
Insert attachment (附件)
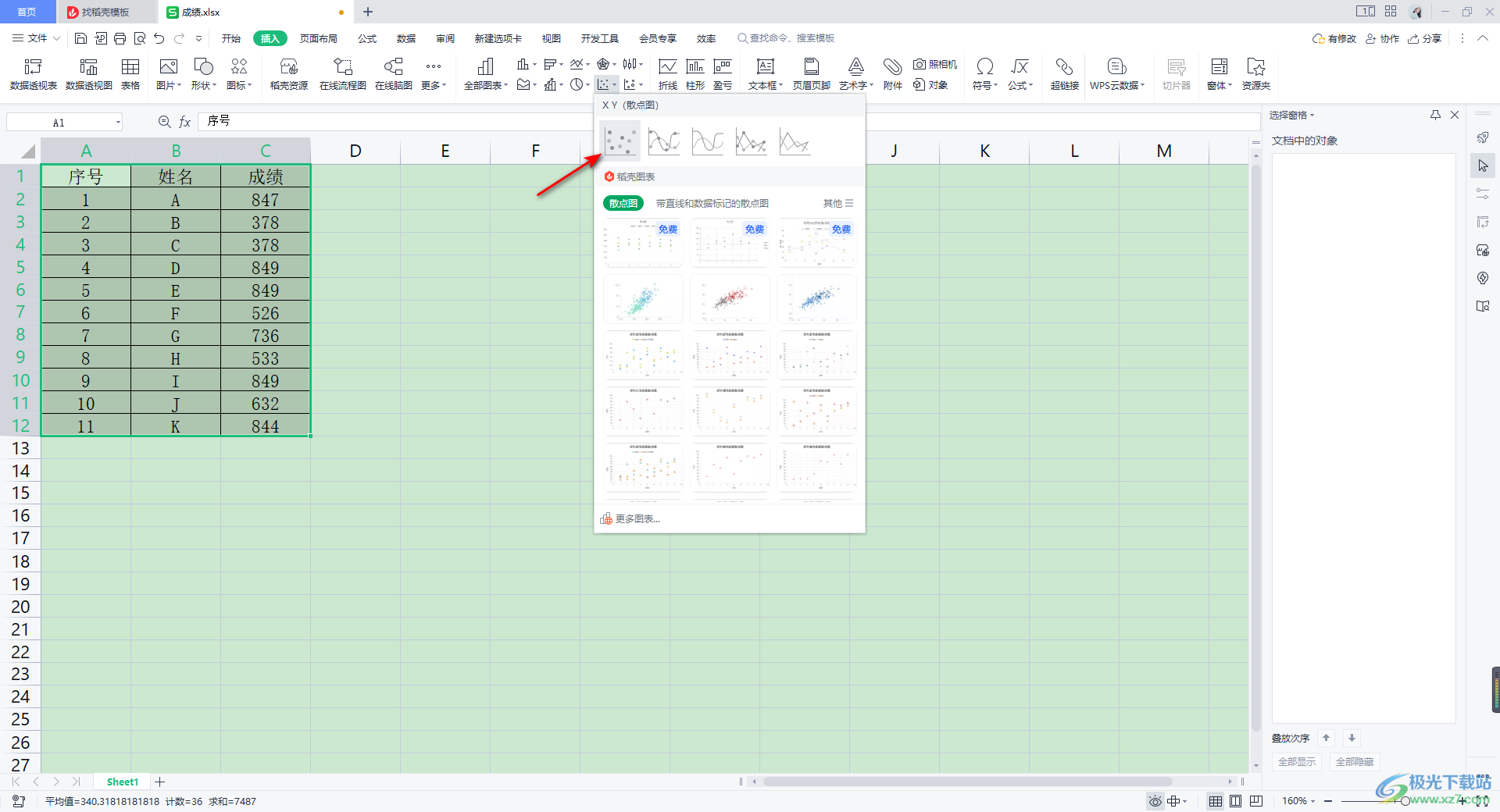[x=893, y=74]
